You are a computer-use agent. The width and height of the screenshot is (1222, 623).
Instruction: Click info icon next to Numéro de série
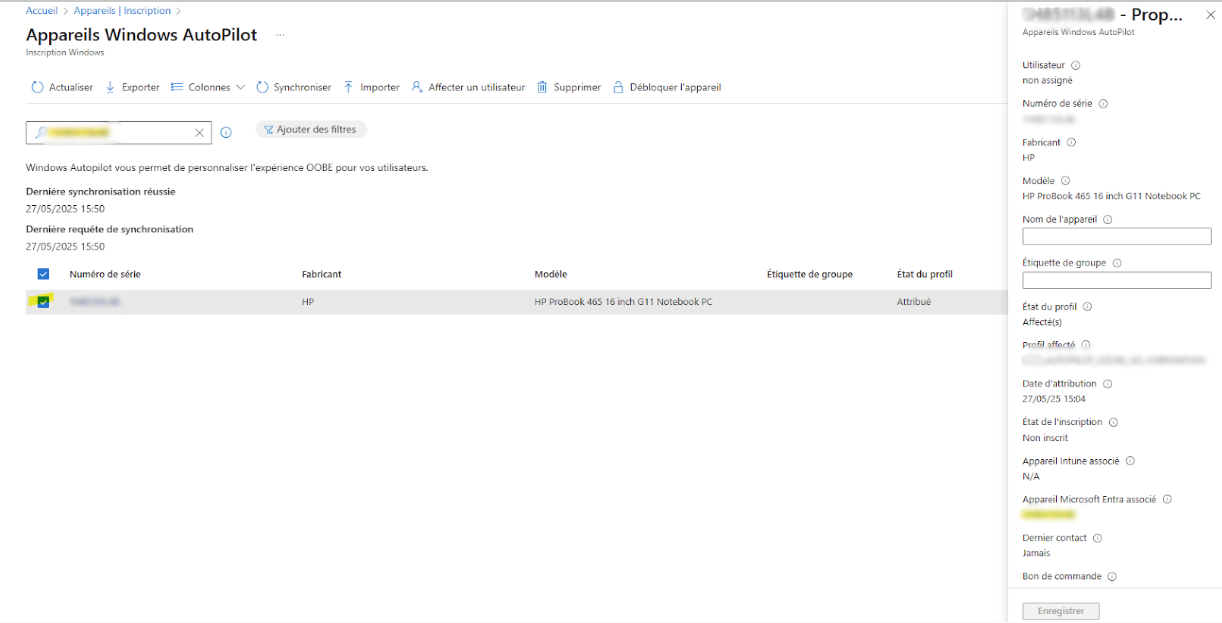(x=1104, y=104)
